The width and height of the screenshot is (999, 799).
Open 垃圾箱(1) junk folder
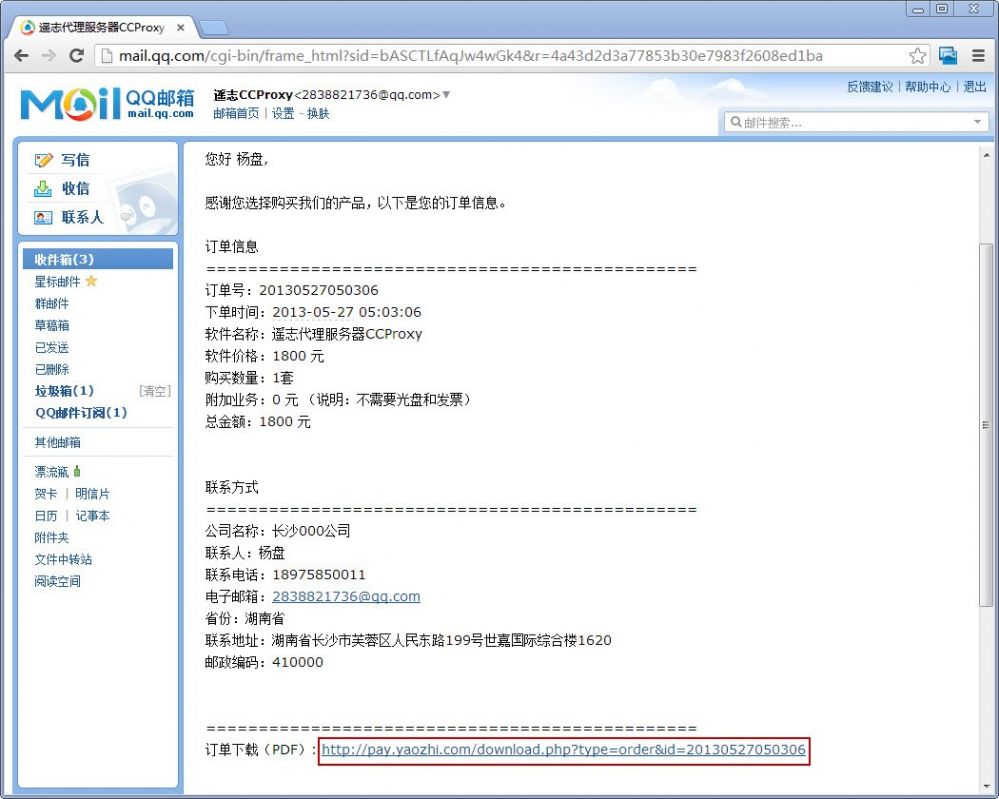coord(64,391)
